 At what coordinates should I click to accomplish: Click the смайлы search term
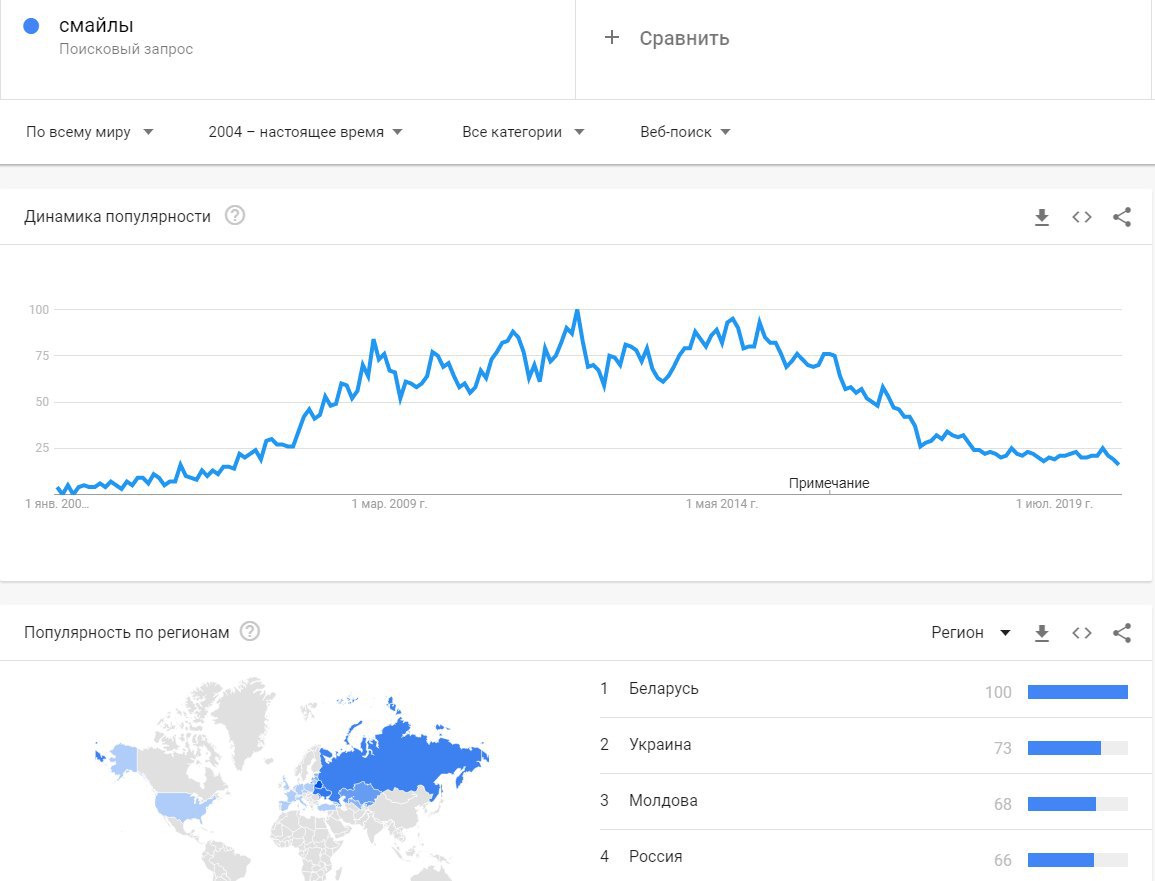pyautogui.click(x=96, y=26)
